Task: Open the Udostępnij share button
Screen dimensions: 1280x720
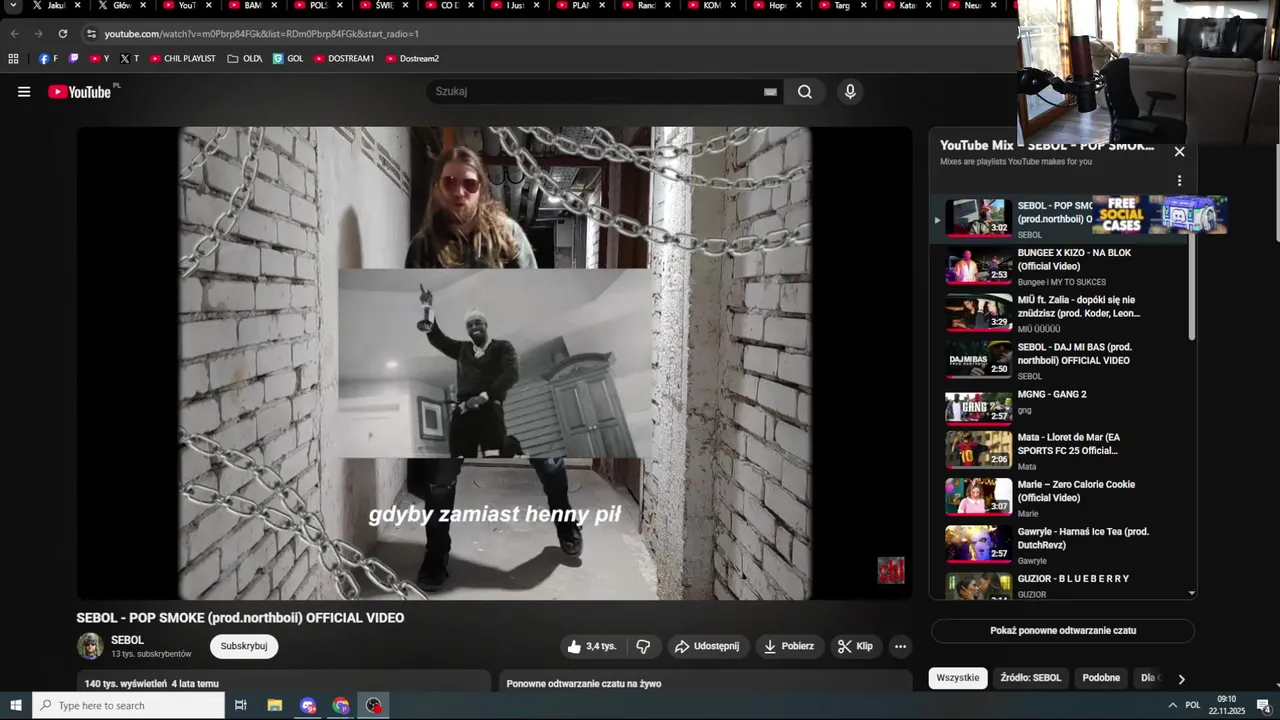Action: pyautogui.click(x=707, y=646)
